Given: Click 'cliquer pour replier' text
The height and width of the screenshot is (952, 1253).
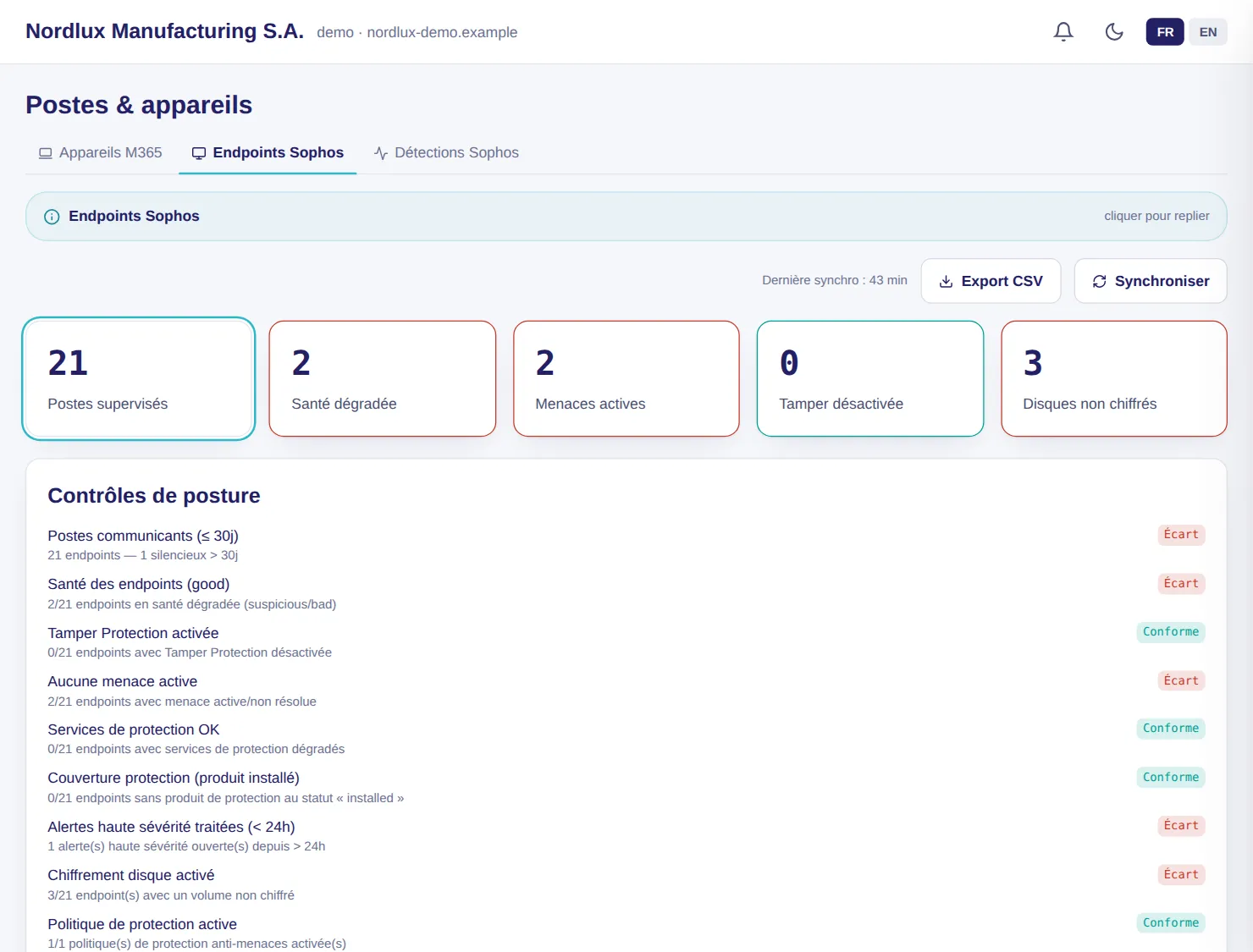Looking at the screenshot, I should [1156, 217].
